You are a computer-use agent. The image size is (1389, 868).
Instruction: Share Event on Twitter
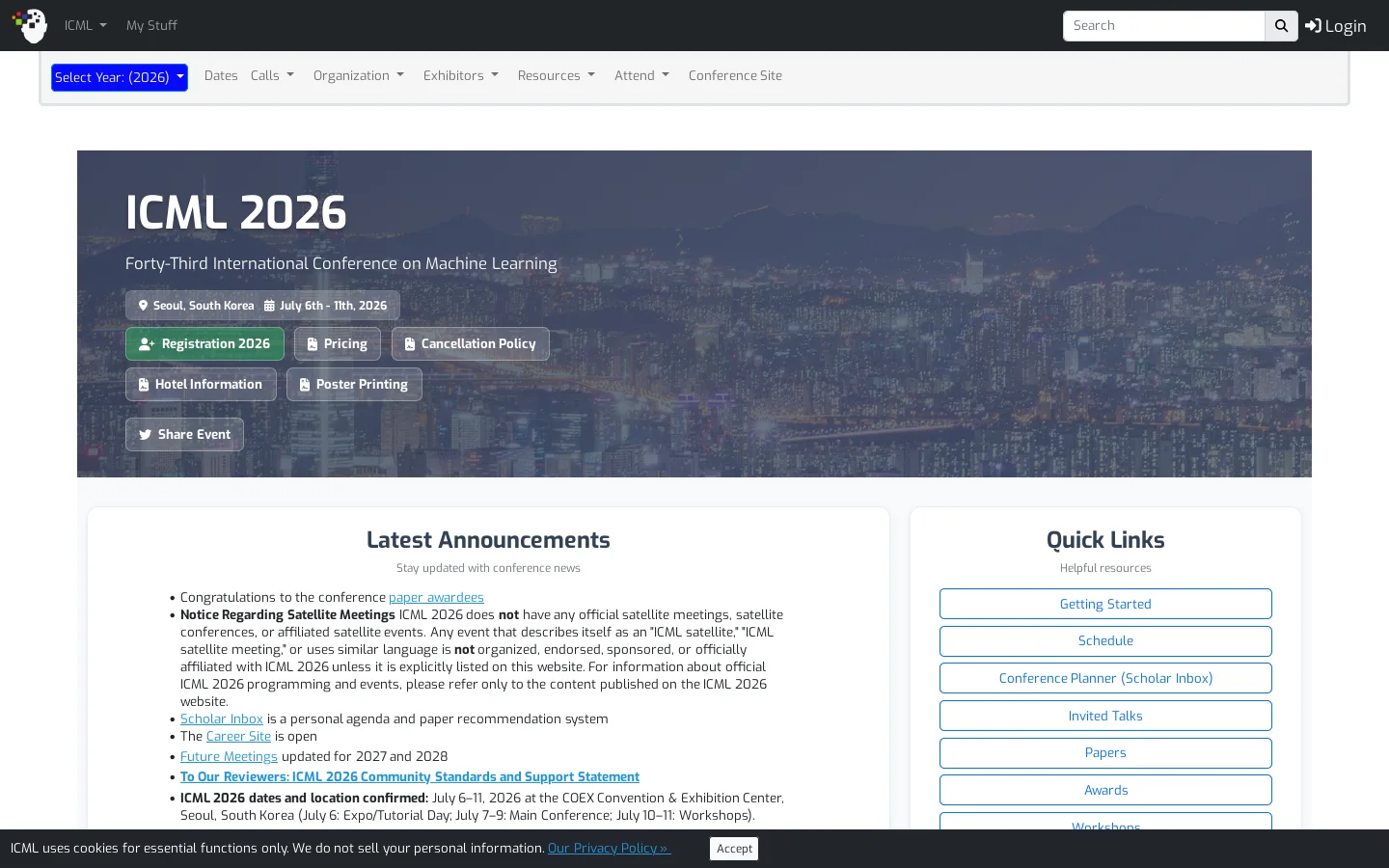tap(184, 435)
